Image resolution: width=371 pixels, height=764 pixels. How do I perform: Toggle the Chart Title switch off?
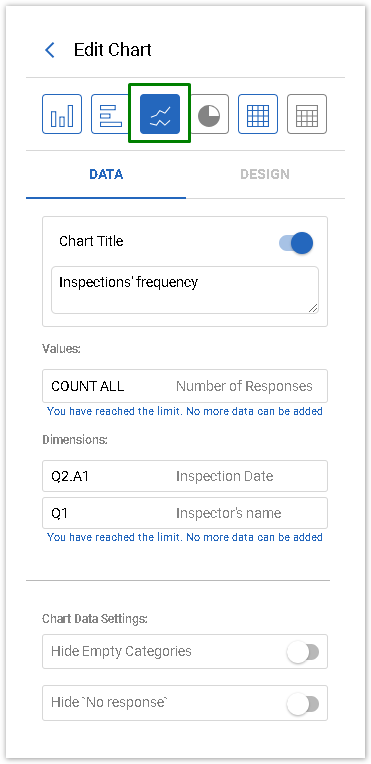tap(296, 243)
